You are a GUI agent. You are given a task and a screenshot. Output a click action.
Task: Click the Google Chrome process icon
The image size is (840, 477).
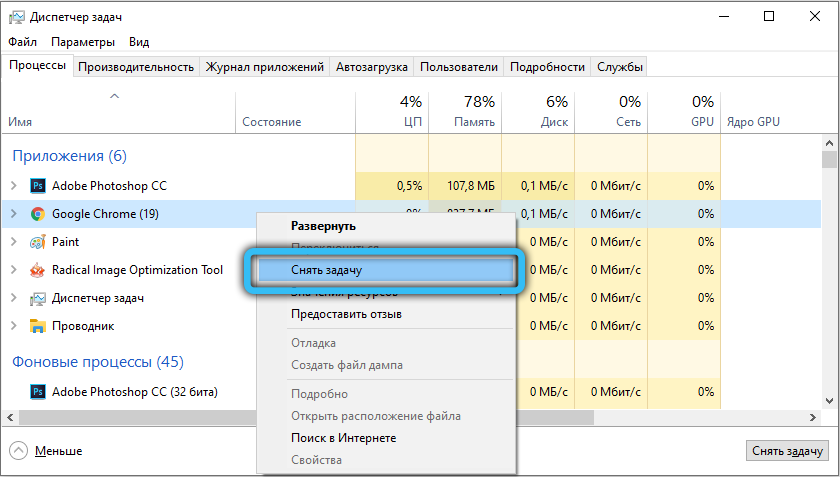38,214
